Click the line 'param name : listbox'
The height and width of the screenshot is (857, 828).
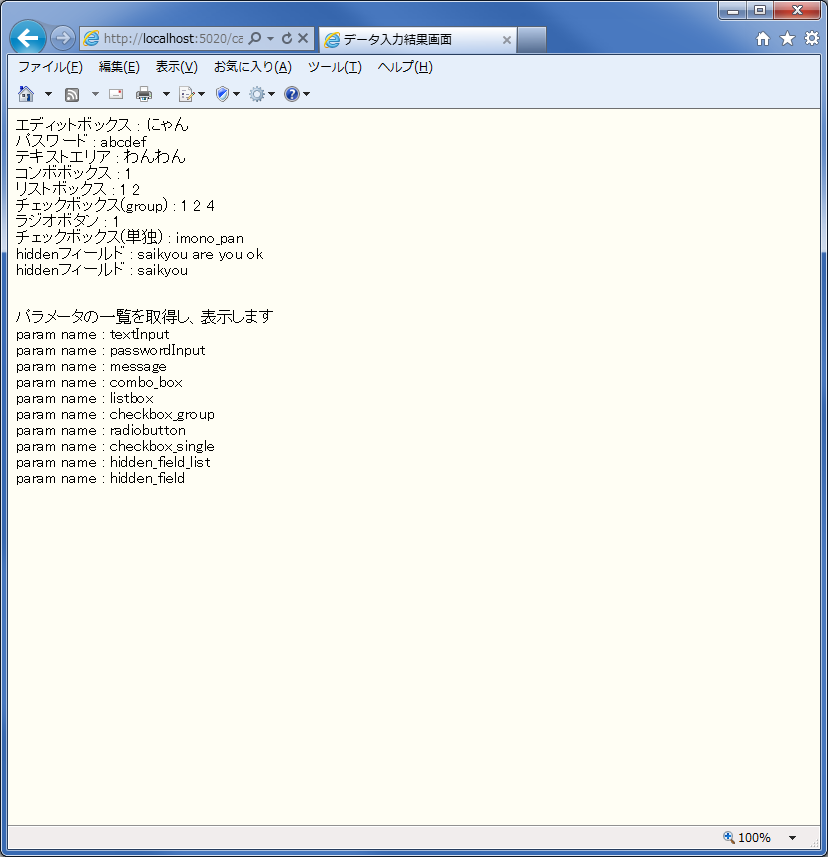coord(85,398)
